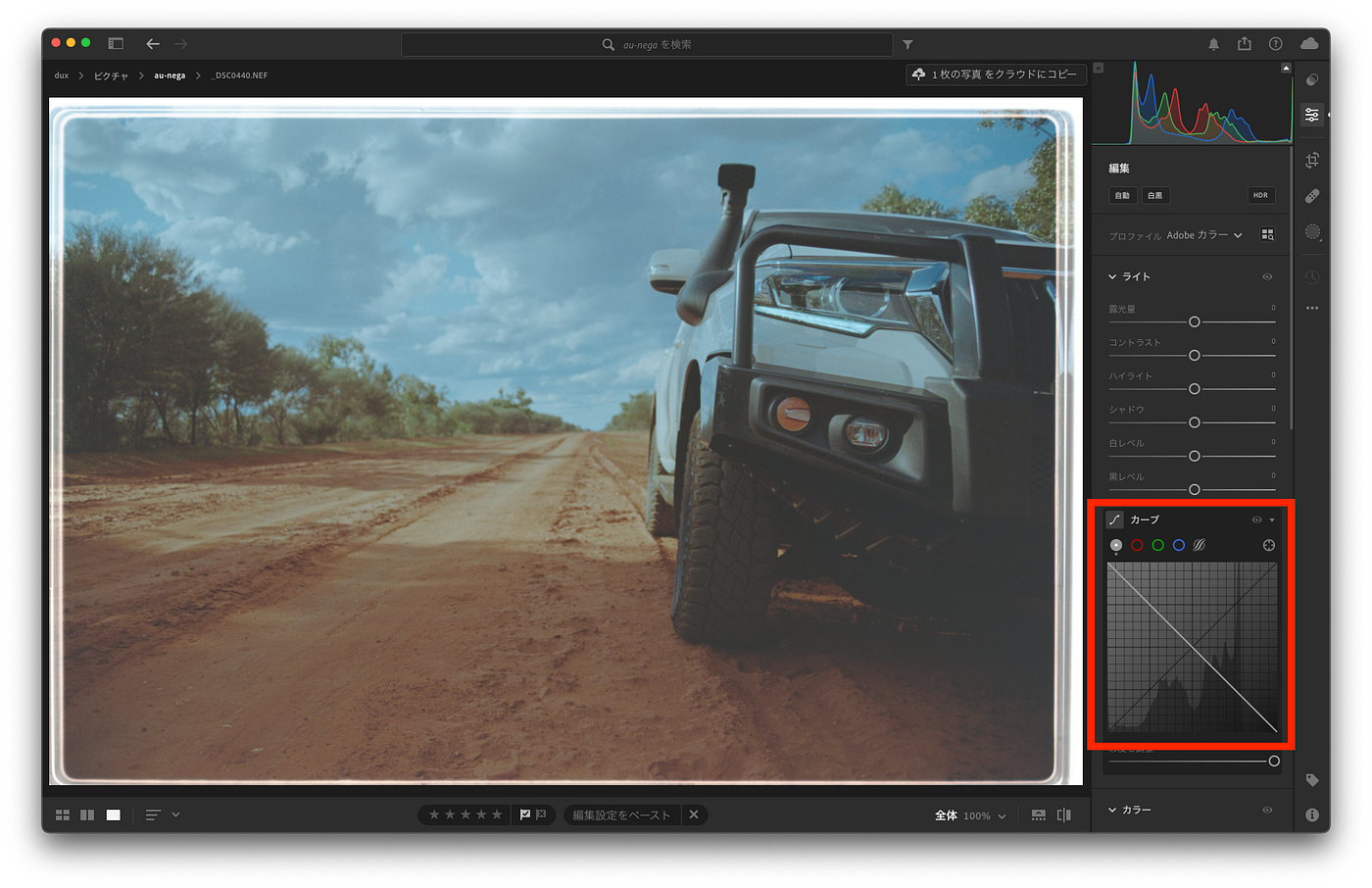Expand the カラー section
The height and width of the screenshot is (888, 1372).
[1112, 810]
